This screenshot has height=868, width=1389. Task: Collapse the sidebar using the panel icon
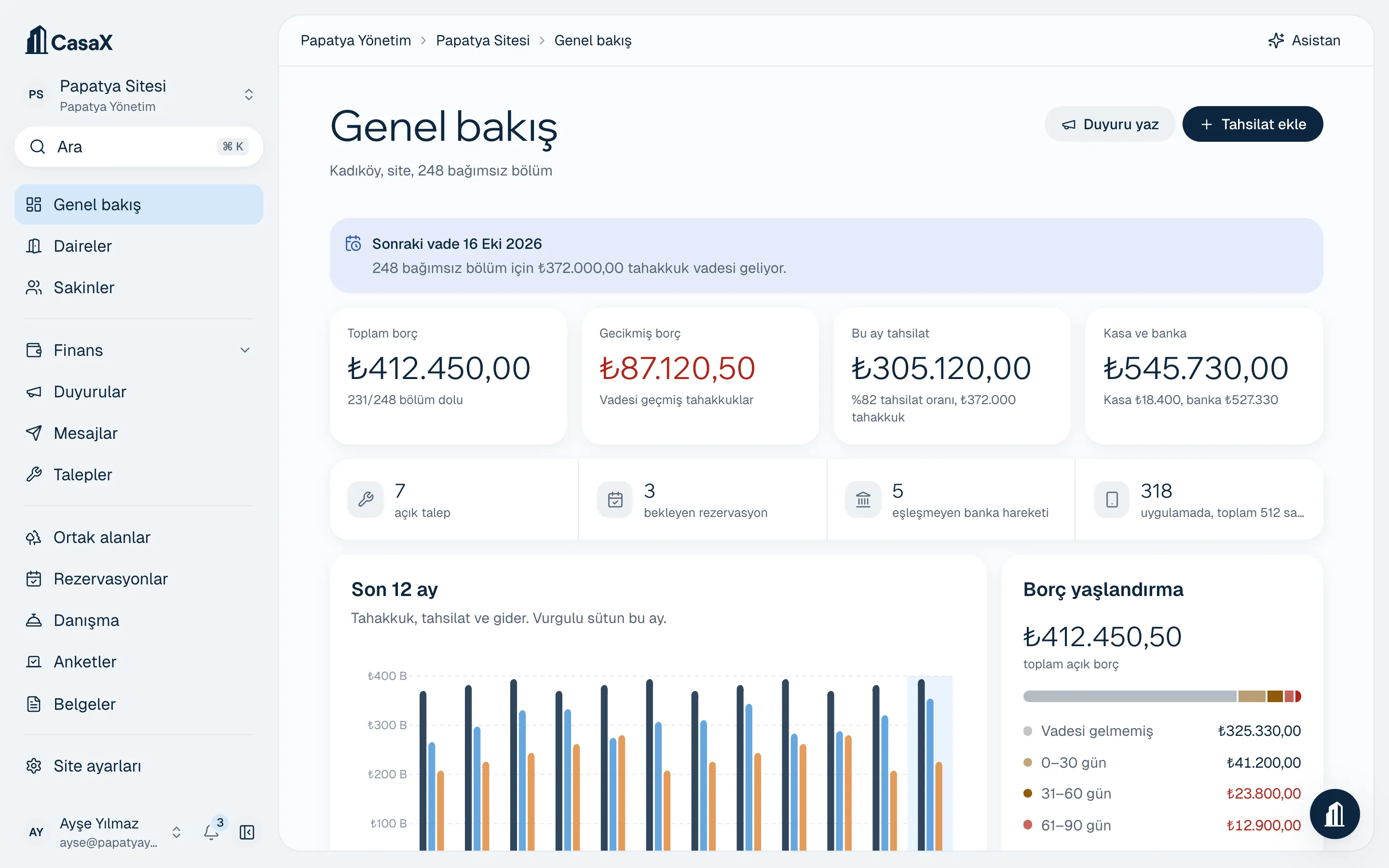[247, 832]
